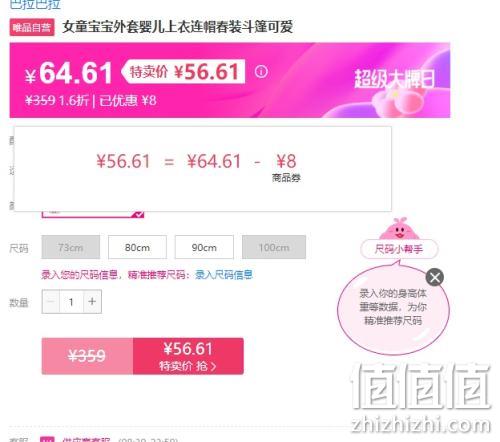The height and width of the screenshot is (442, 500).
Task: Click the 特卖价 ¥56.61 price tag
Action: (x=184, y=71)
